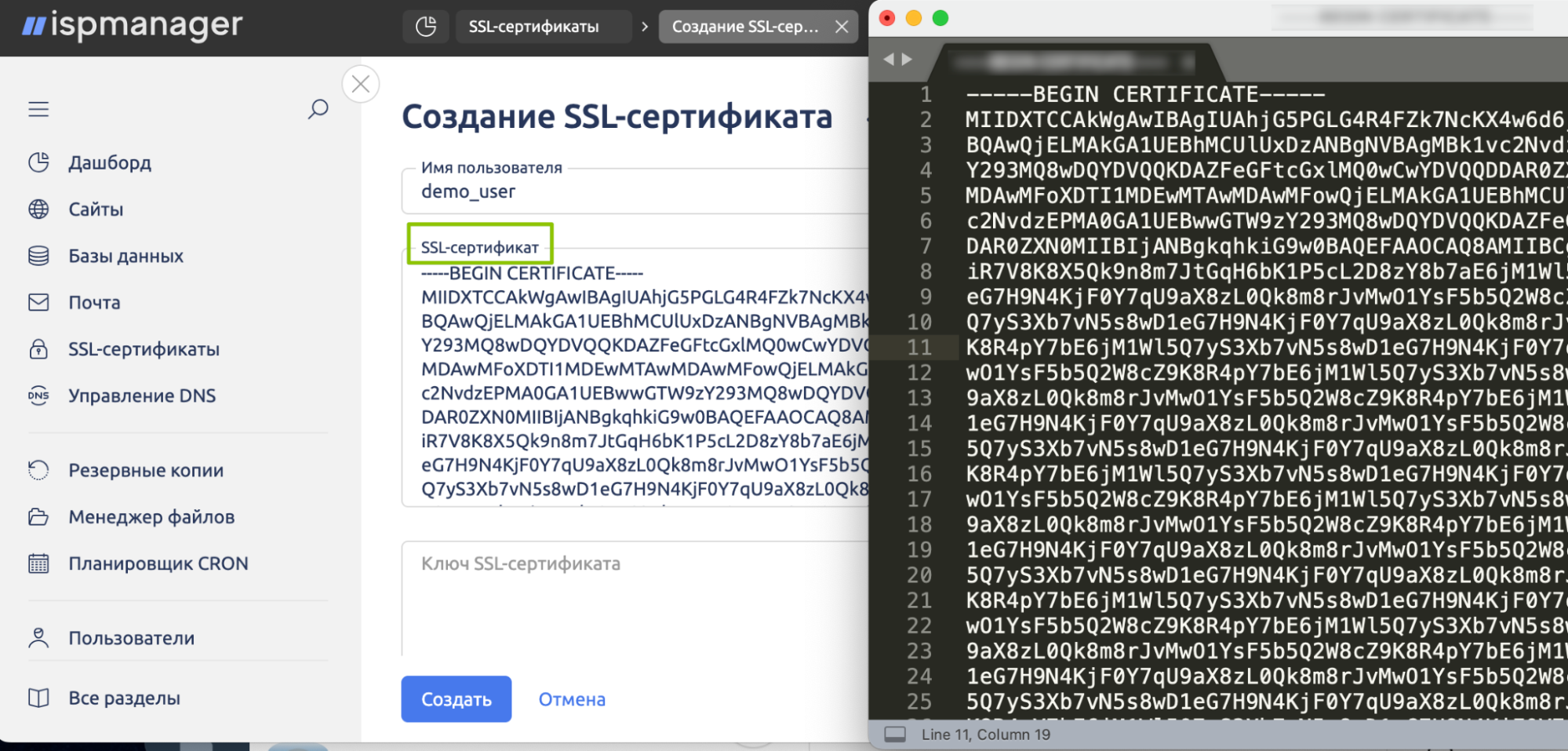The height and width of the screenshot is (751, 1568).
Task: Open Управление DNS in sidebar
Action: point(141,396)
